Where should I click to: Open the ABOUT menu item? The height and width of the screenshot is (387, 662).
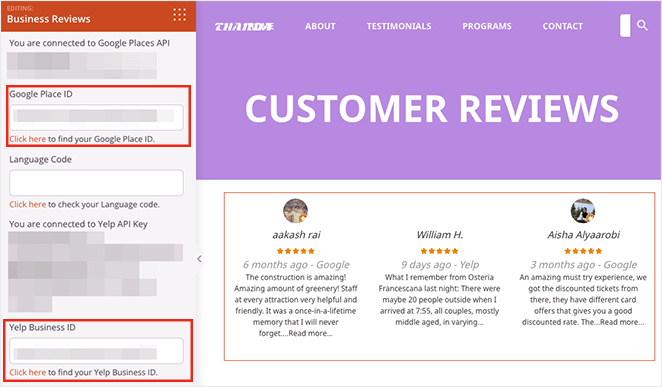pos(320,26)
